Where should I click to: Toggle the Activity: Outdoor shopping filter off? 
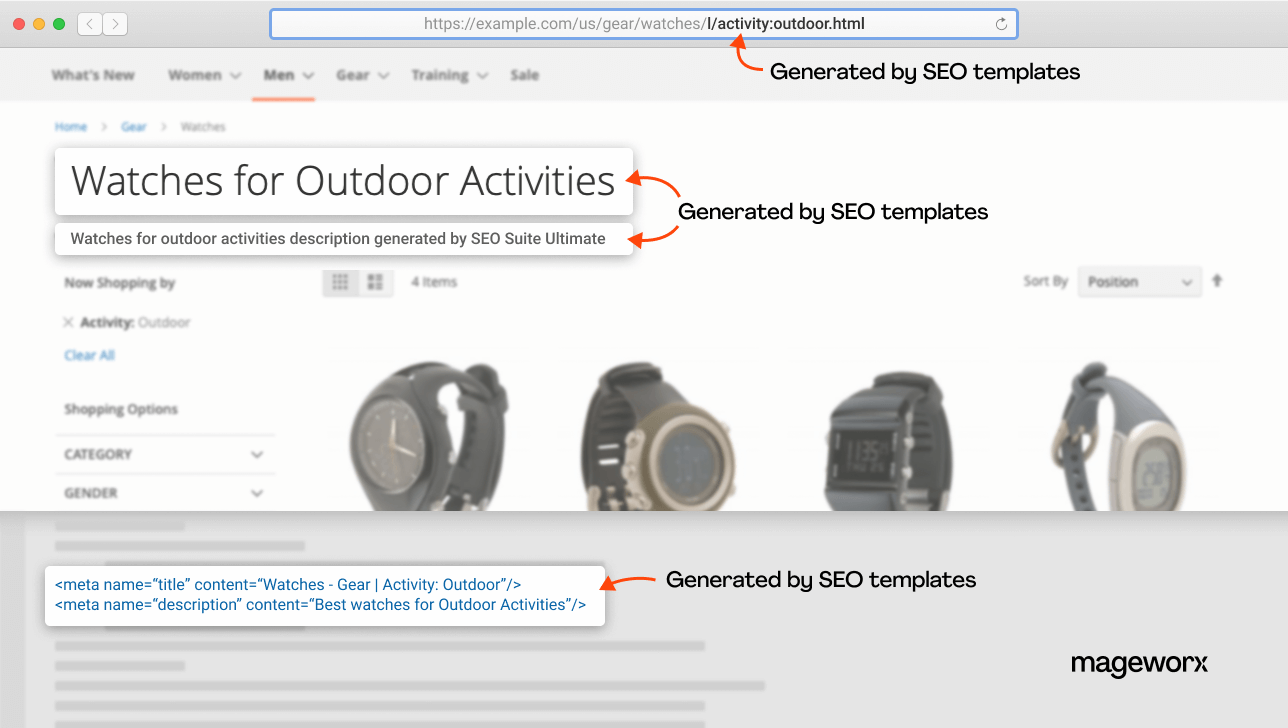coord(66,322)
